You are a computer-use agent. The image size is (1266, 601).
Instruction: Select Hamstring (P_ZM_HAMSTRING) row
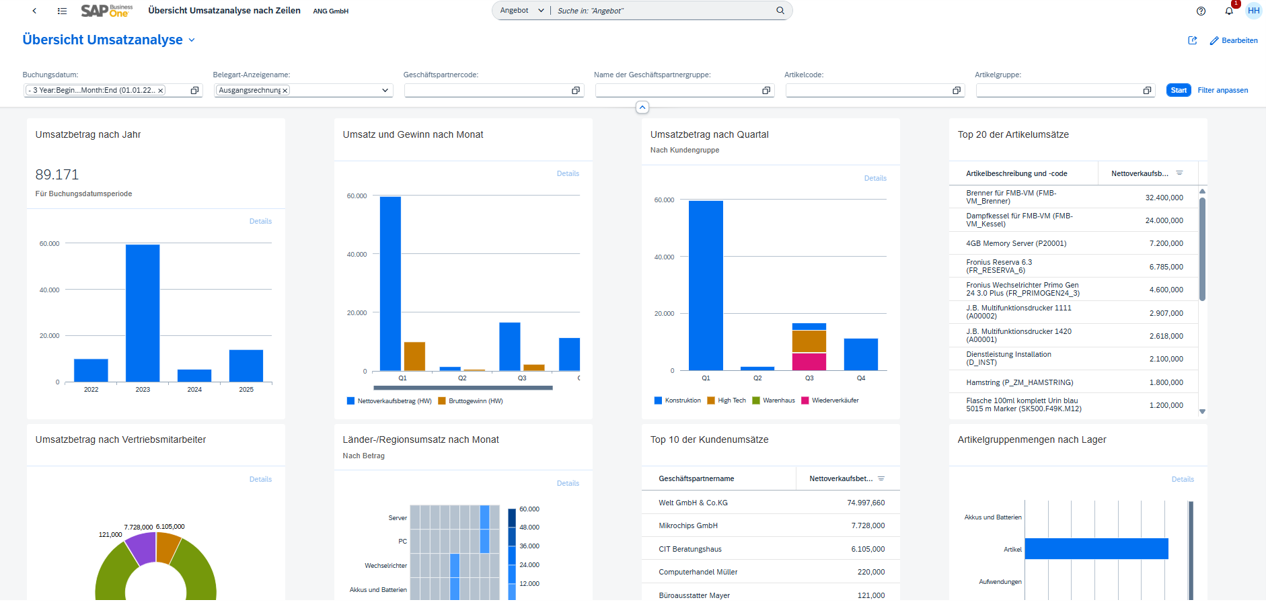(x=1073, y=382)
